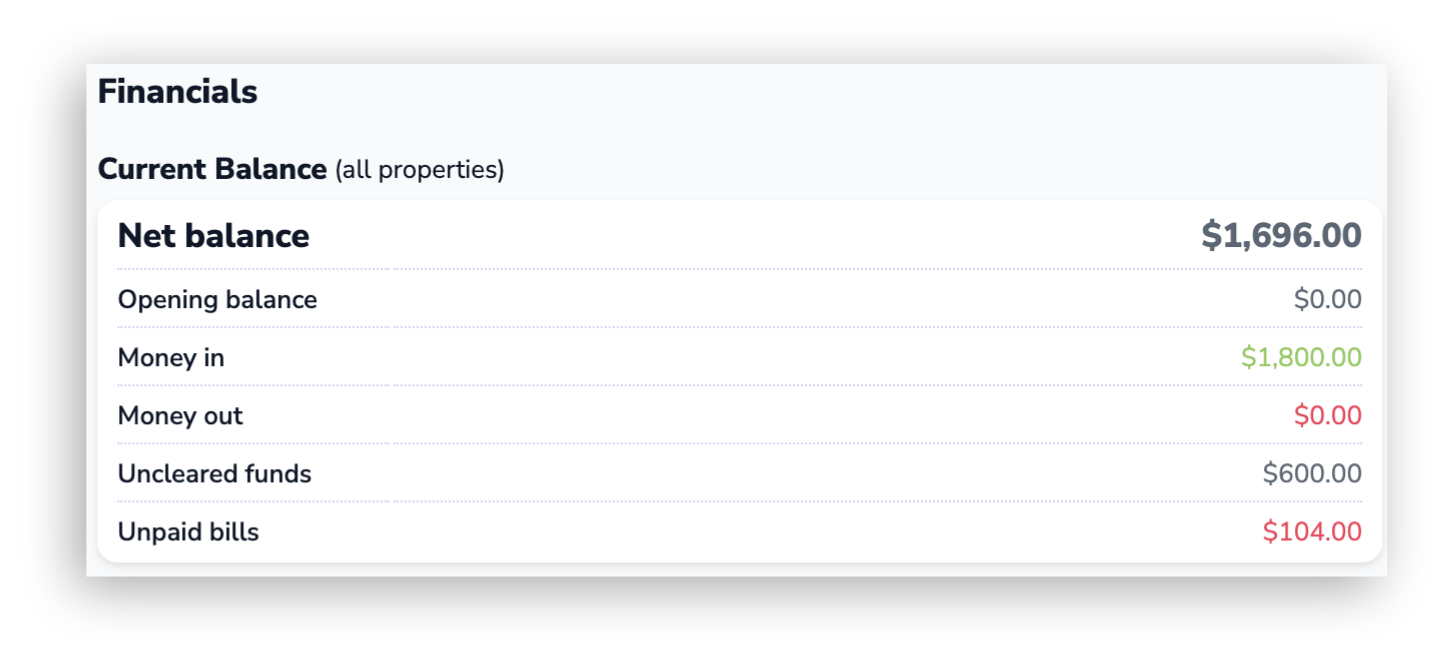The width and height of the screenshot is (1451, 663).
Task: Click the $1,696.00 net balance amount
Action: [x=1281, y=236]
